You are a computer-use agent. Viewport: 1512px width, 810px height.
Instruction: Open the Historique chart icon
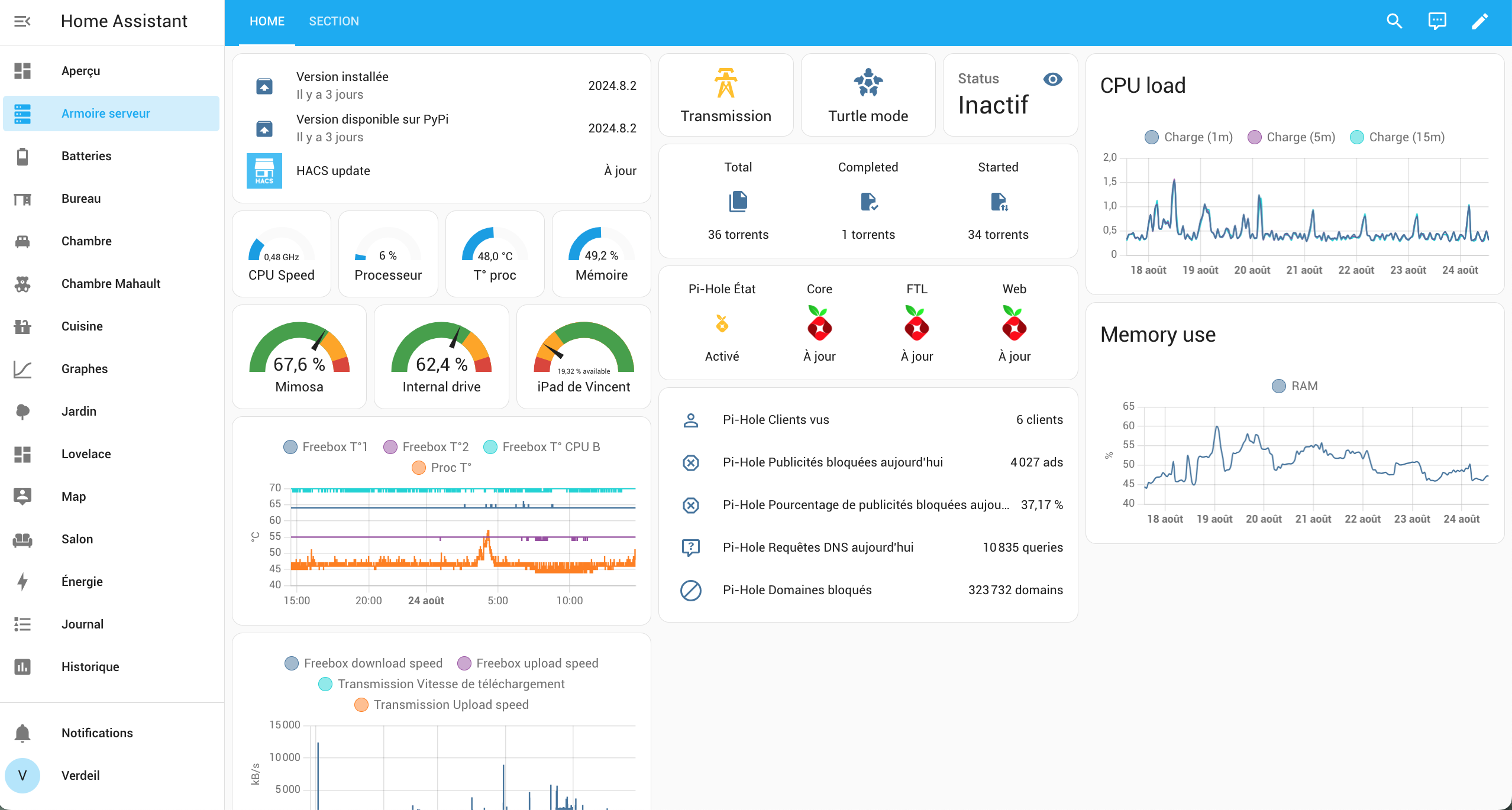[x=22, y=667]
